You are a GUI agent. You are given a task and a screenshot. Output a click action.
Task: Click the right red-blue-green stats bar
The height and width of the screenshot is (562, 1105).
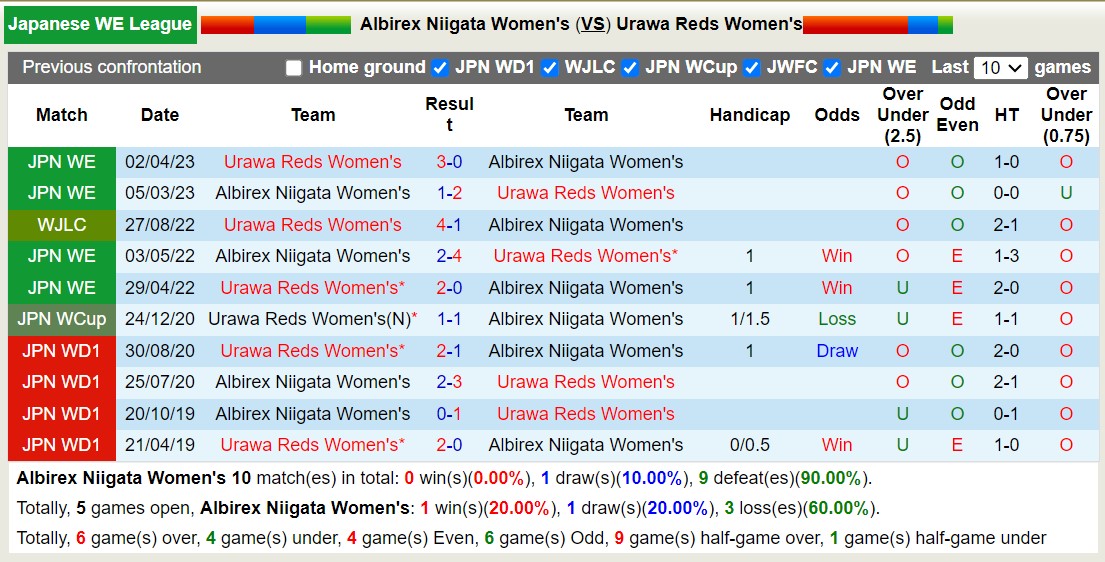(877, 25)
